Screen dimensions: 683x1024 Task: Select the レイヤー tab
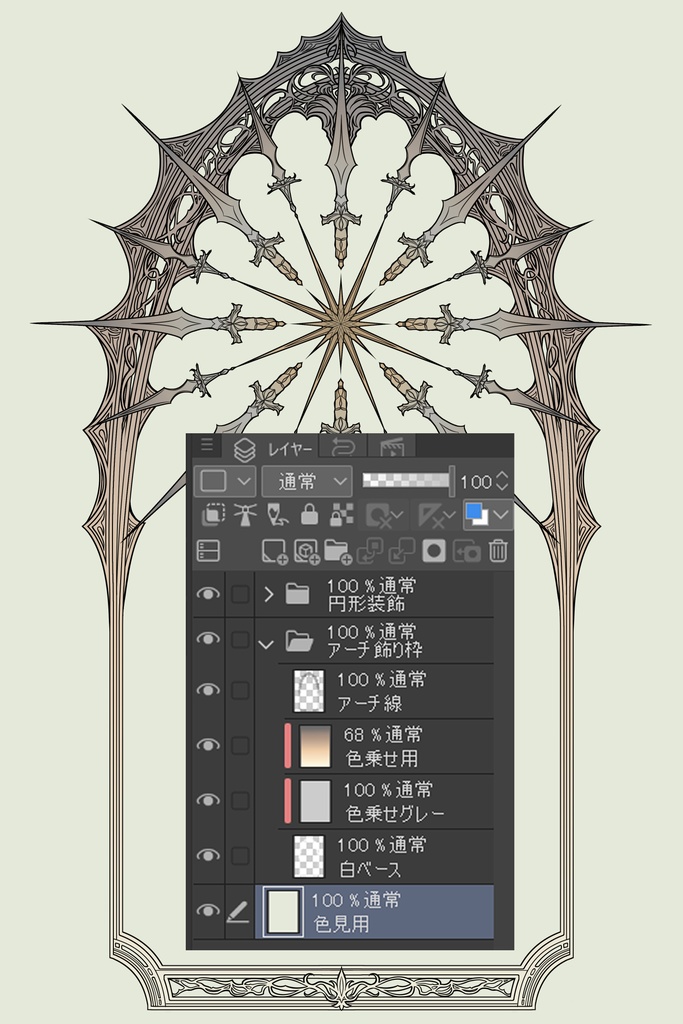[275, 449]
